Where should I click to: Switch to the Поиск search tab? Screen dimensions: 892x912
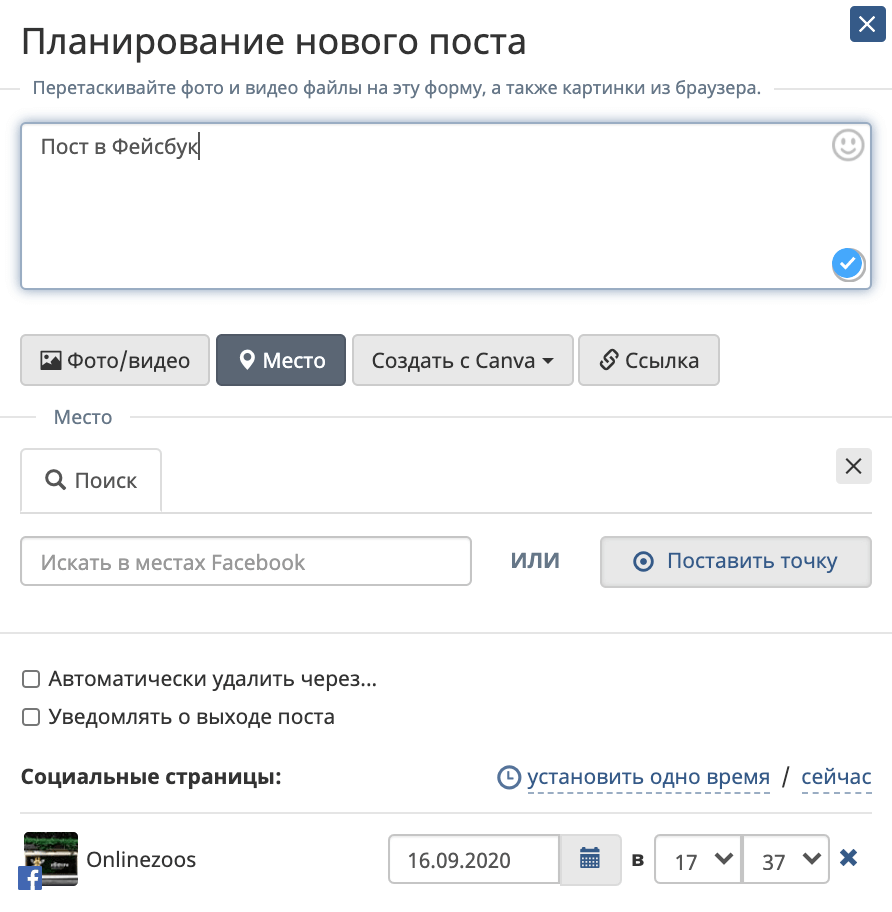coord(90,480)
